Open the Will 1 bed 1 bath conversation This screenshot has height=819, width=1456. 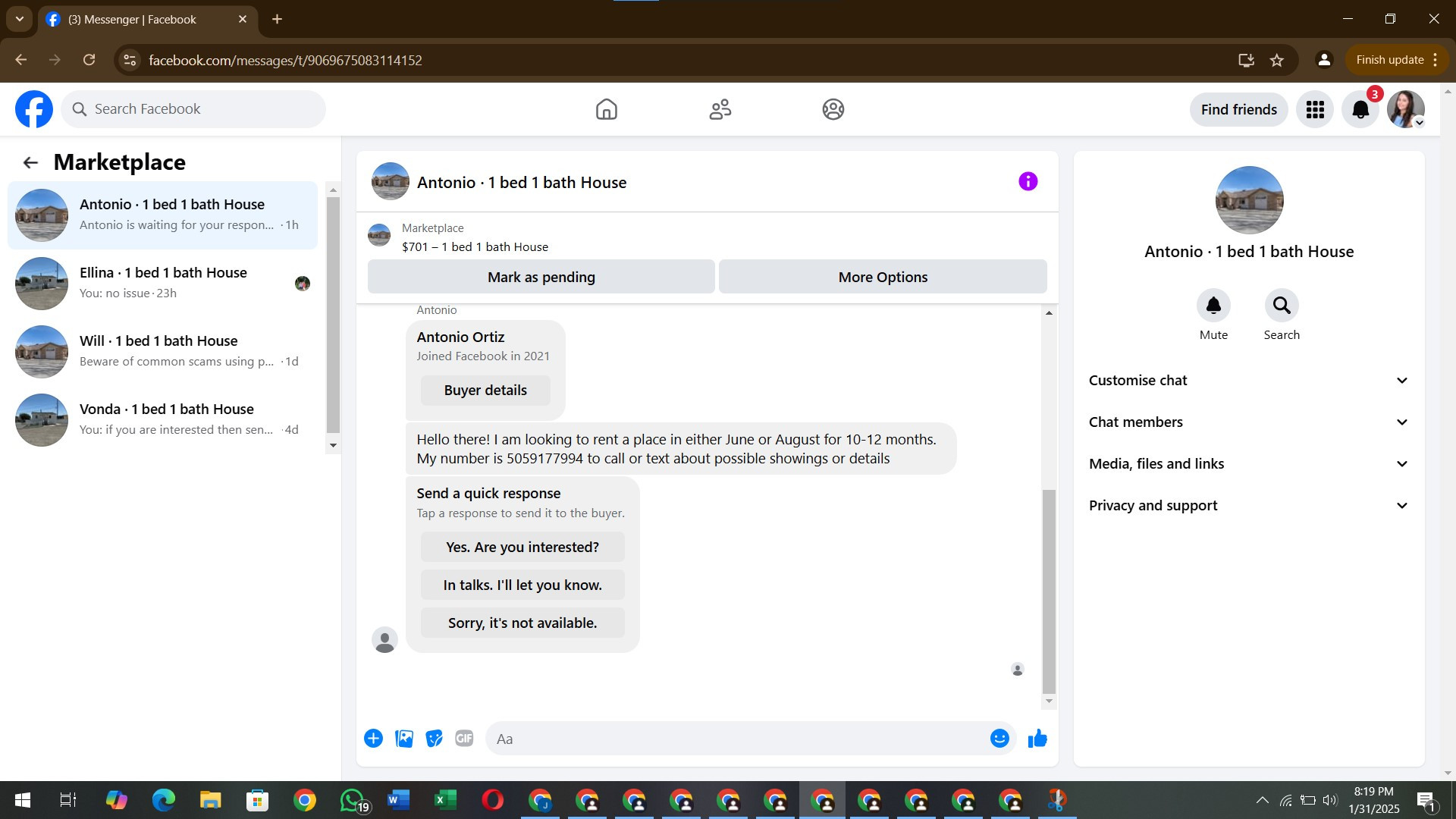(163, 352)
